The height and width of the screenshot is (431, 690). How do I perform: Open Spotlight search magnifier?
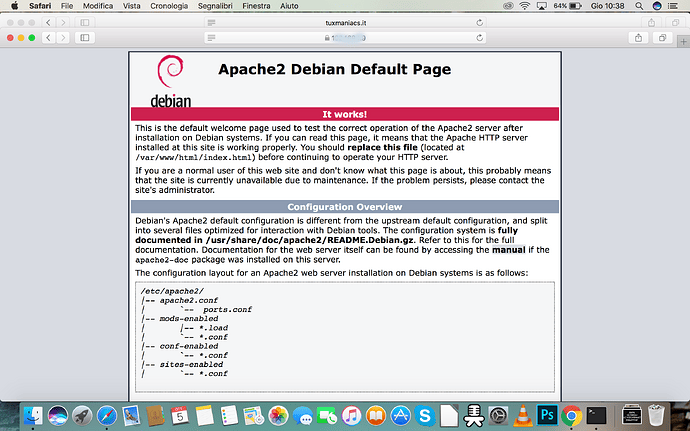click(639, 6)
